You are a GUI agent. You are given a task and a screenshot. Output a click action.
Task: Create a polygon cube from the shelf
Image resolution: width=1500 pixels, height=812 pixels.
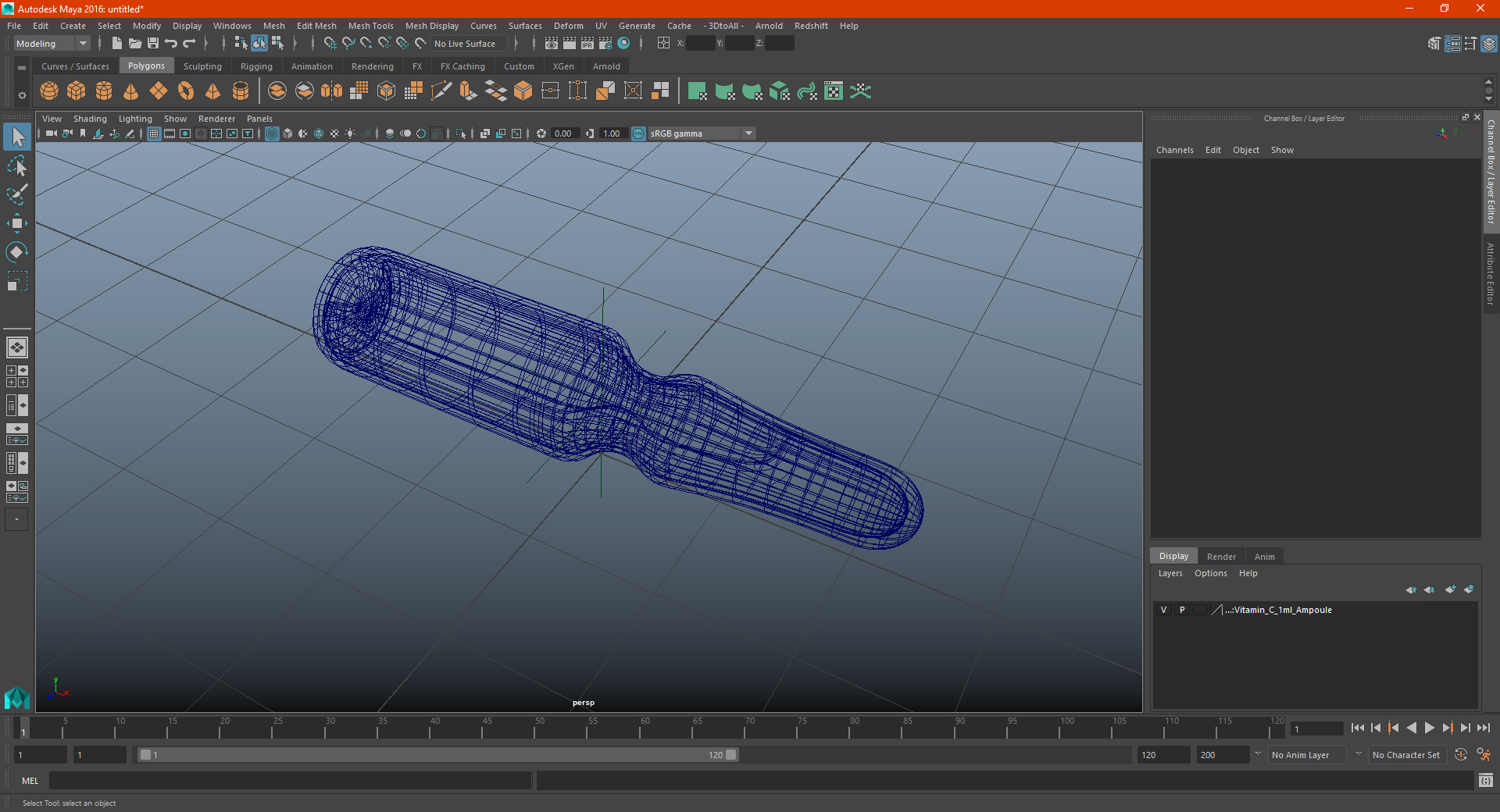77,91
